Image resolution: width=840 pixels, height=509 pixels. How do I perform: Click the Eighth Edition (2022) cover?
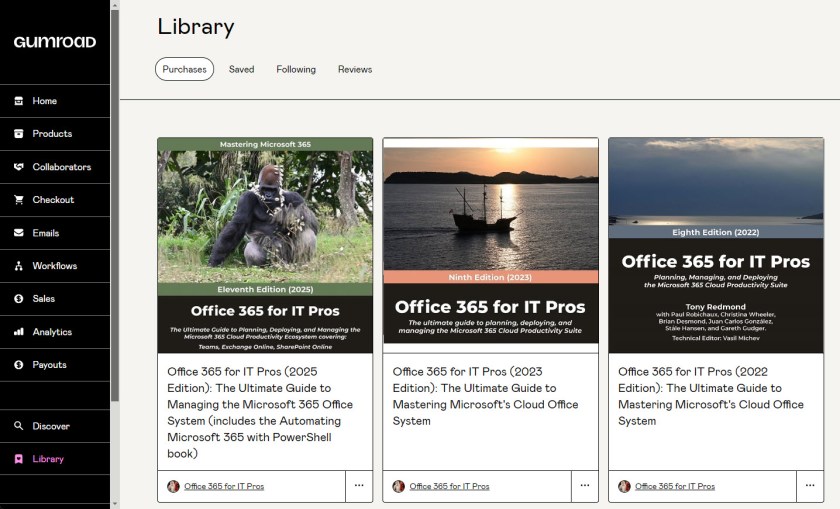[x=716, y=245]
